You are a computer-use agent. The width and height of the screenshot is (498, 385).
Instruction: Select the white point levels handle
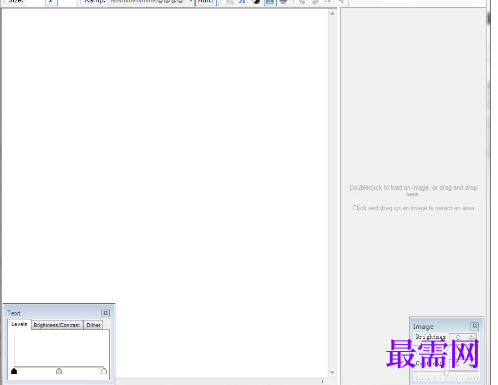click(104, 371)
